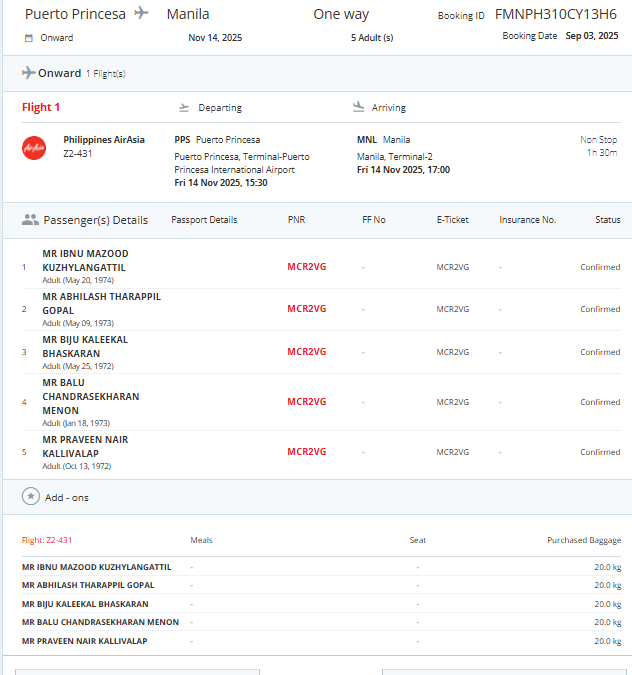Click the MNL airport code

[367, 140]
